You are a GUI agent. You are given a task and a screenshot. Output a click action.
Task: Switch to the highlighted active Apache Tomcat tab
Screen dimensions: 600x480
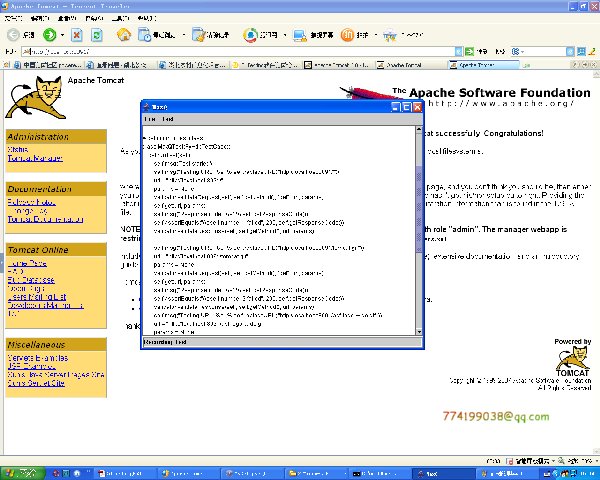484,65
